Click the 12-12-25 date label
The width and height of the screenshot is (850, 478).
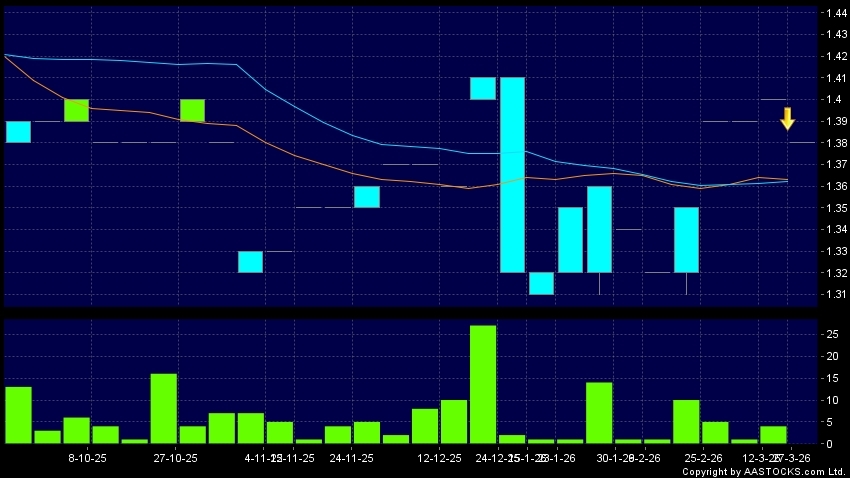click(x=439, y=458)
